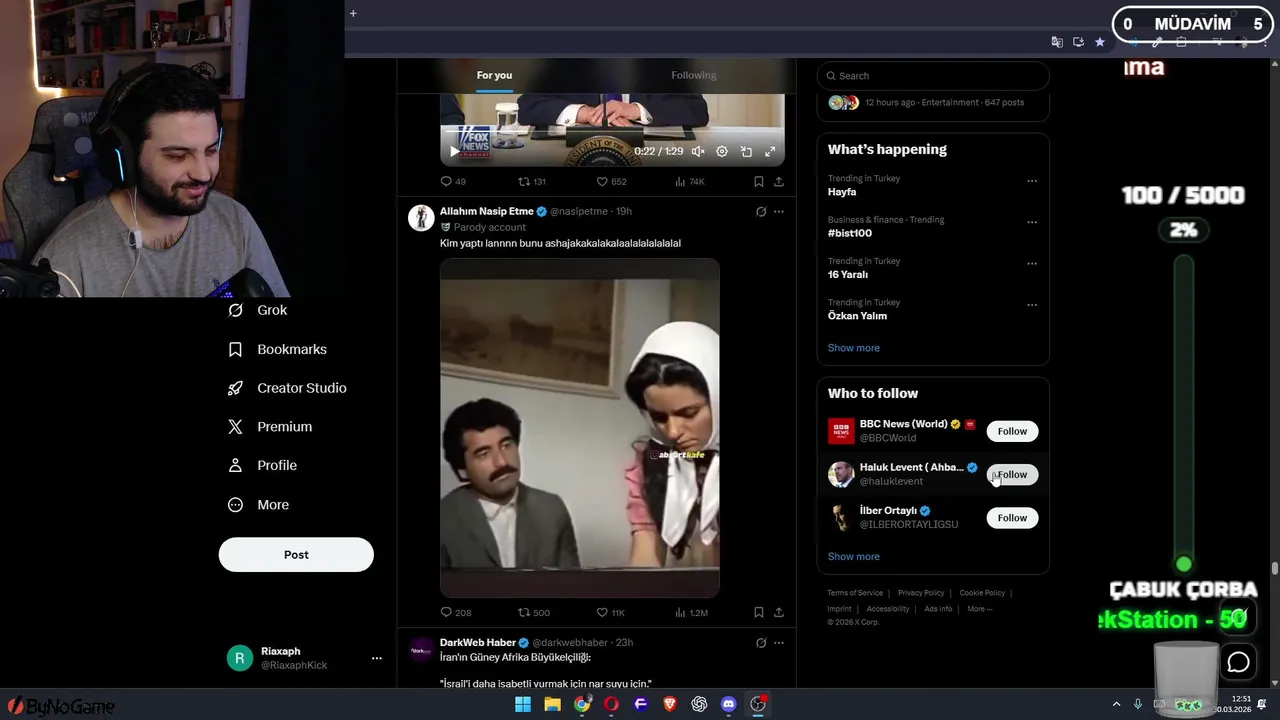Open Brave browser from taskbar
1280x720 pixels.
point(670,704)
